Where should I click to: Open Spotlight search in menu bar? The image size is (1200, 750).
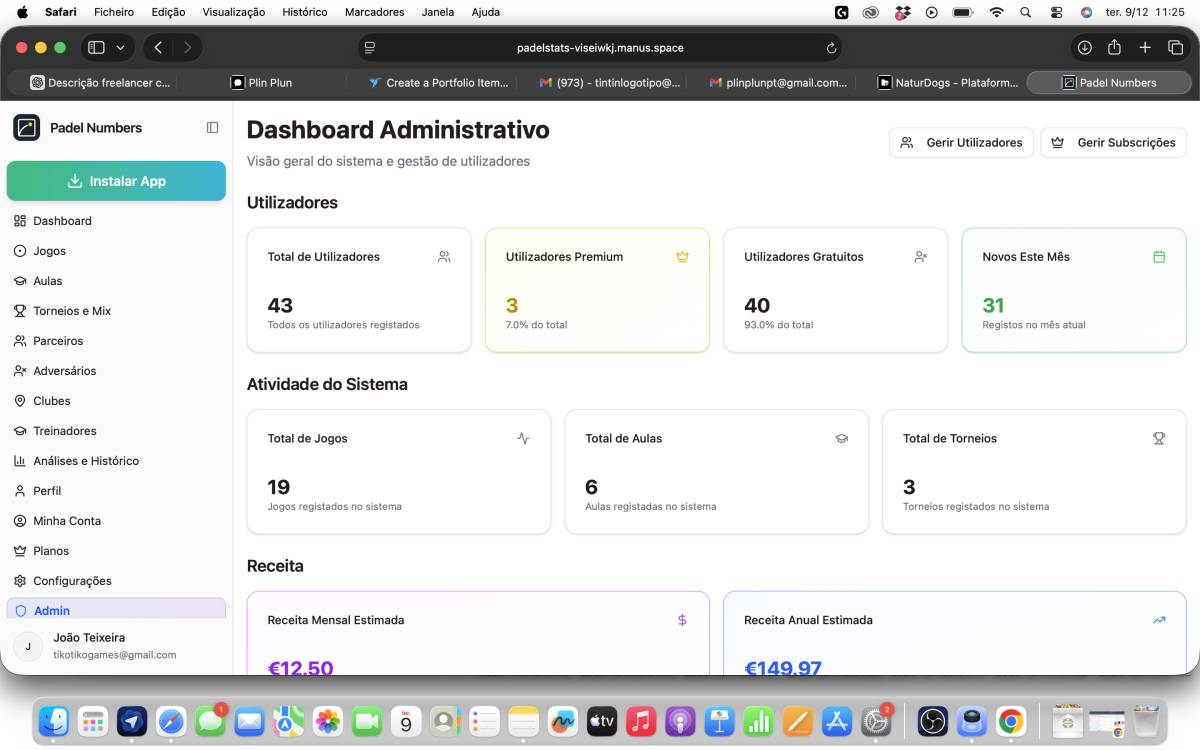pos(1026,12)
